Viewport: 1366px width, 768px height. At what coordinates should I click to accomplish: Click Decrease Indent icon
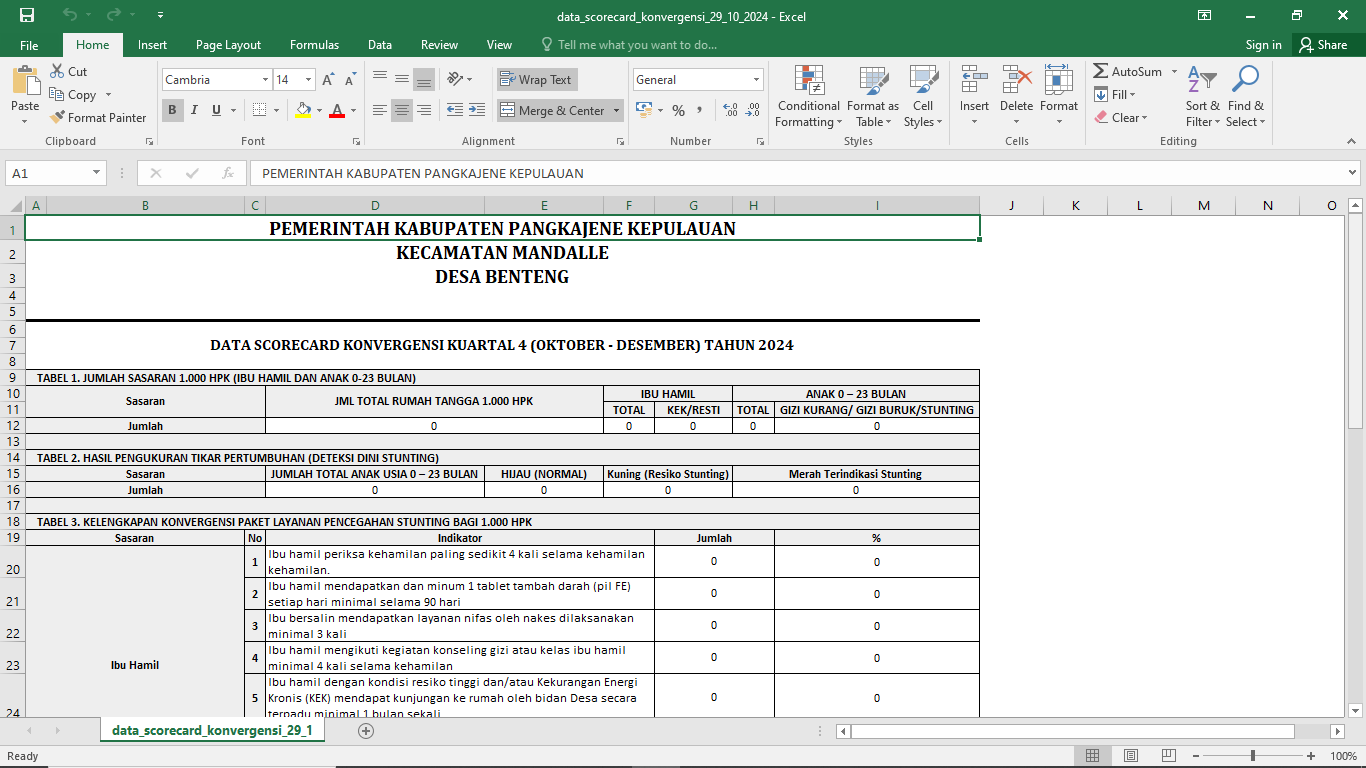tap(454, 110)
